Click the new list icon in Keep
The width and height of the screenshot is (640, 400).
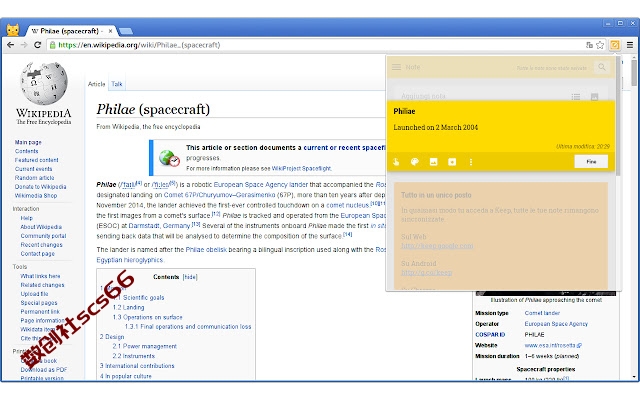(576, 97)
